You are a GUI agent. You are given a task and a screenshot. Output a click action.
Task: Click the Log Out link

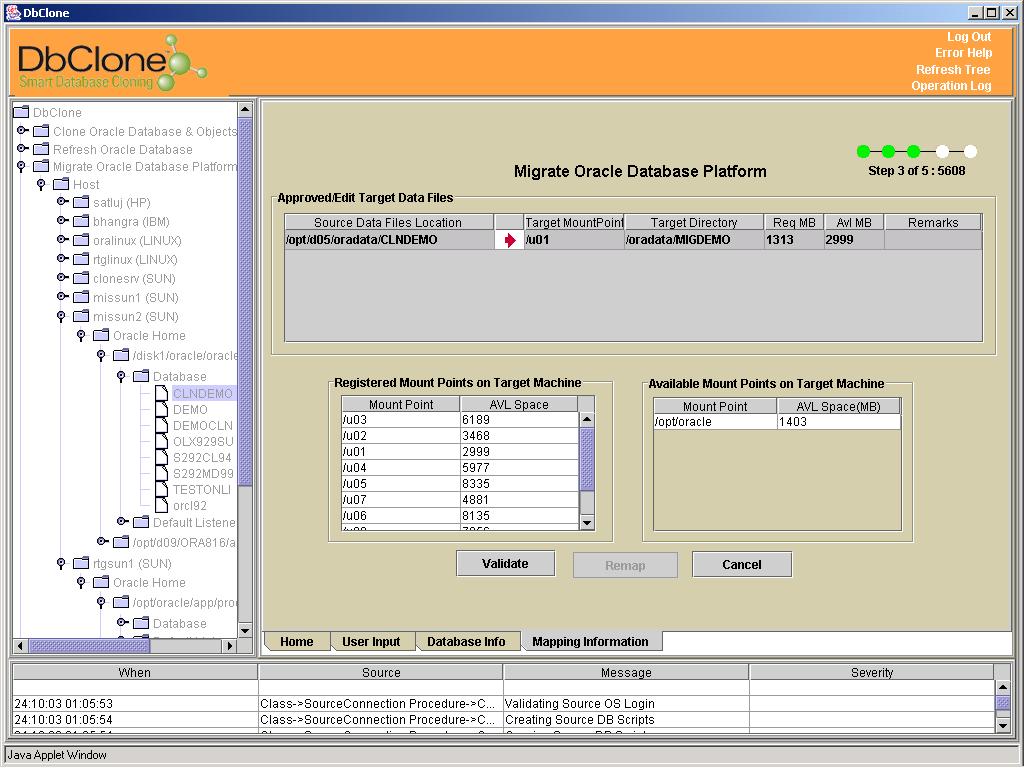coord(969,37)
